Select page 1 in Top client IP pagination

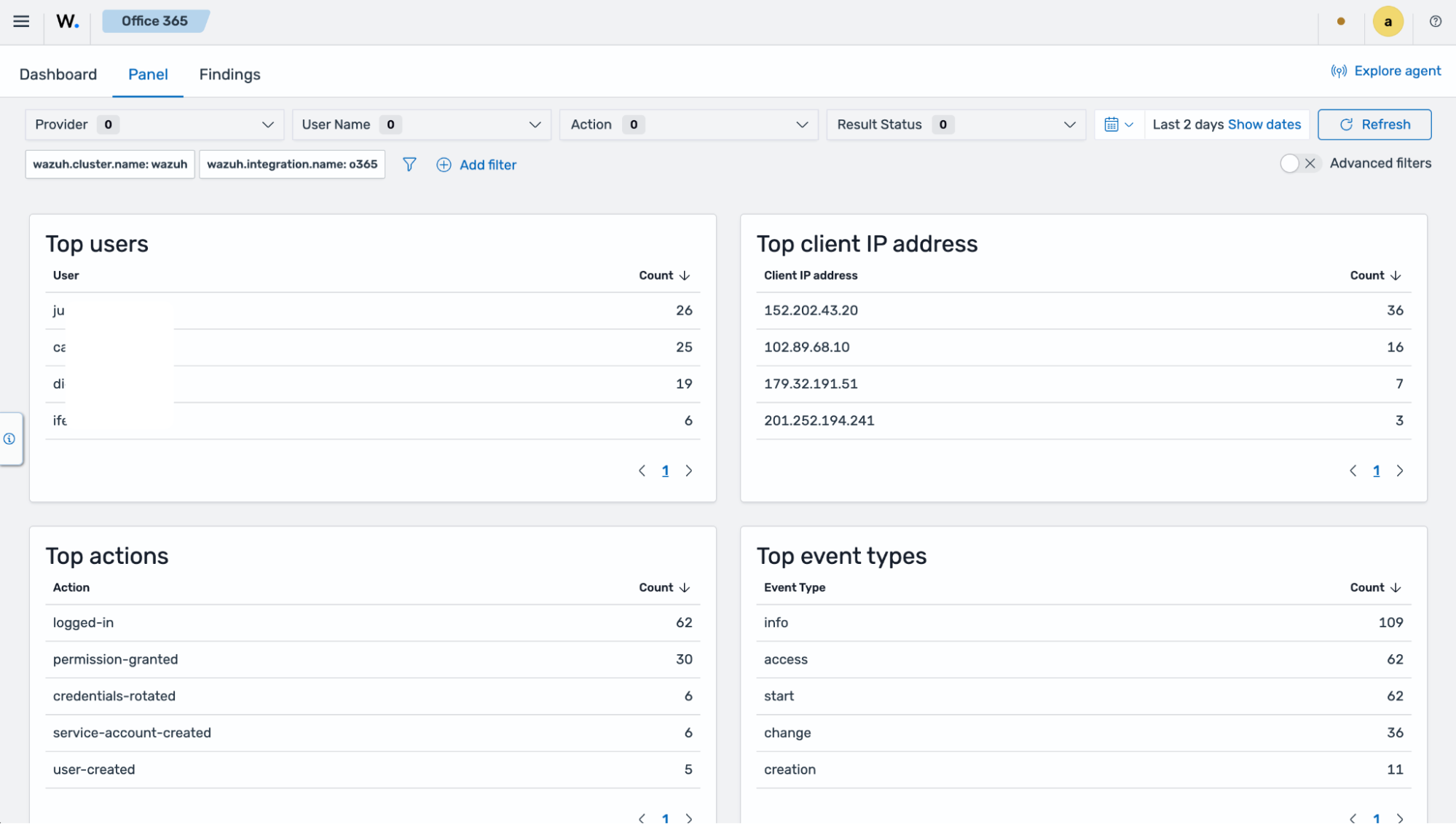[x=1376, y=471]
